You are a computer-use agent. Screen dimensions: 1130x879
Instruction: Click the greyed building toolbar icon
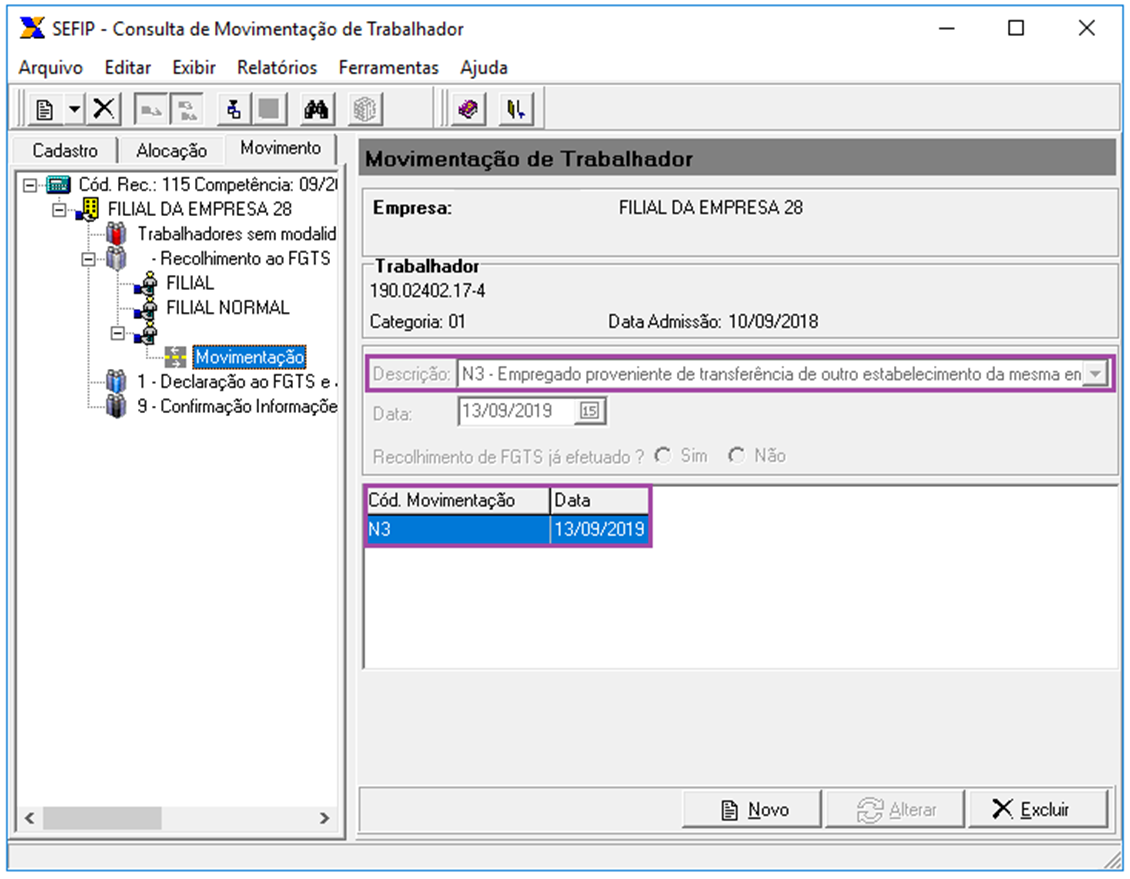click(x=364, y=110)
